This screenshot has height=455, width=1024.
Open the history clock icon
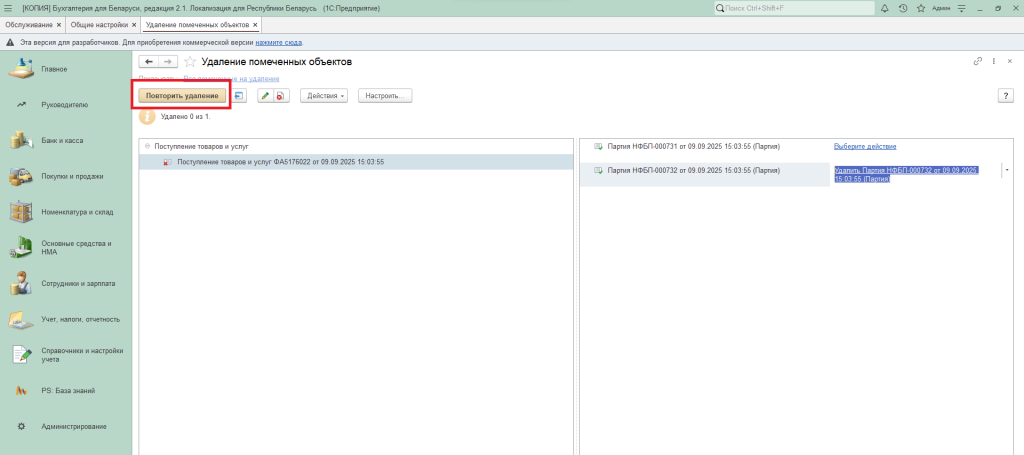click(903, 8)
